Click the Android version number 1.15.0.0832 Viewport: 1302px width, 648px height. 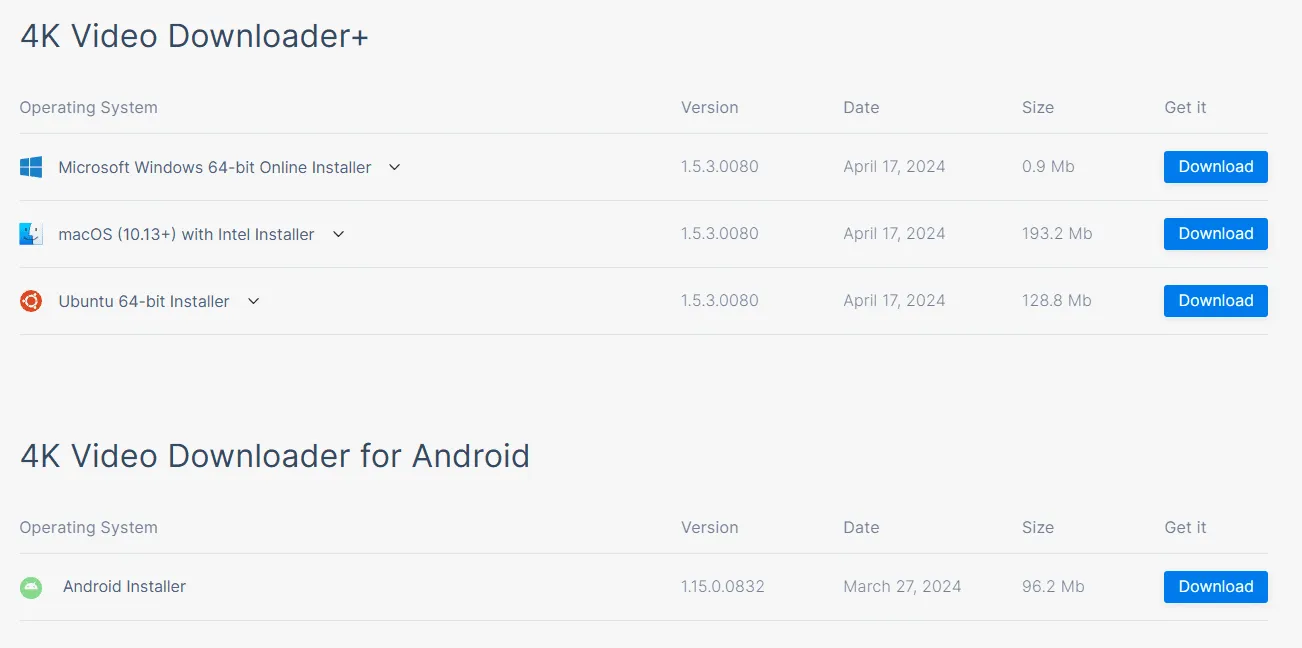[x=723, y=587]
